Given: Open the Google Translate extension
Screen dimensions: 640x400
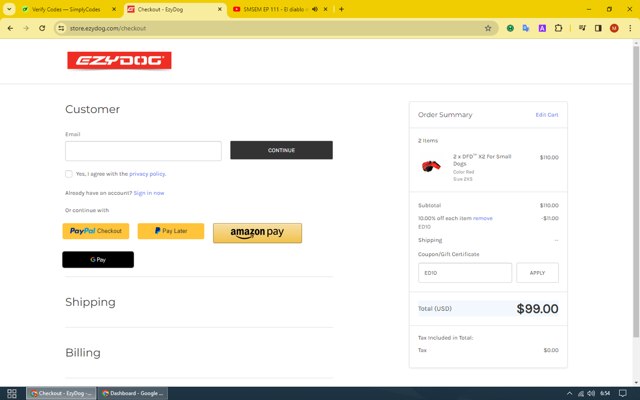Looking at the screenshot, I should tap(526, 28).
